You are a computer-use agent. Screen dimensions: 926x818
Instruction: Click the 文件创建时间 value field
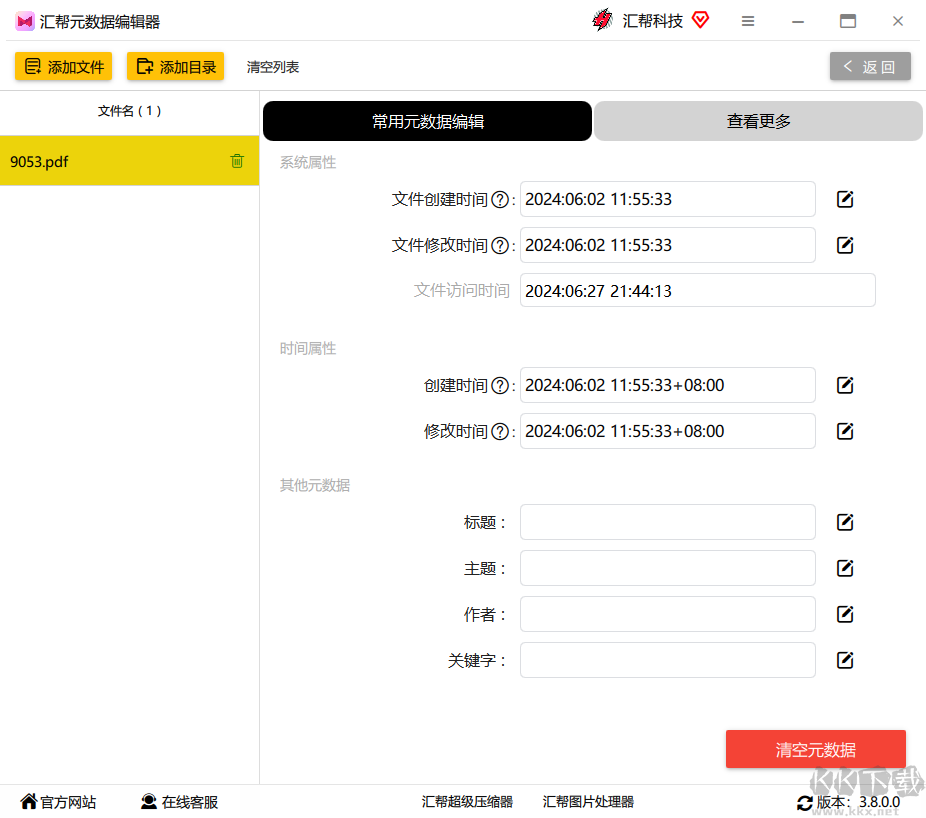pyautogui.click(x=667, y=199)
